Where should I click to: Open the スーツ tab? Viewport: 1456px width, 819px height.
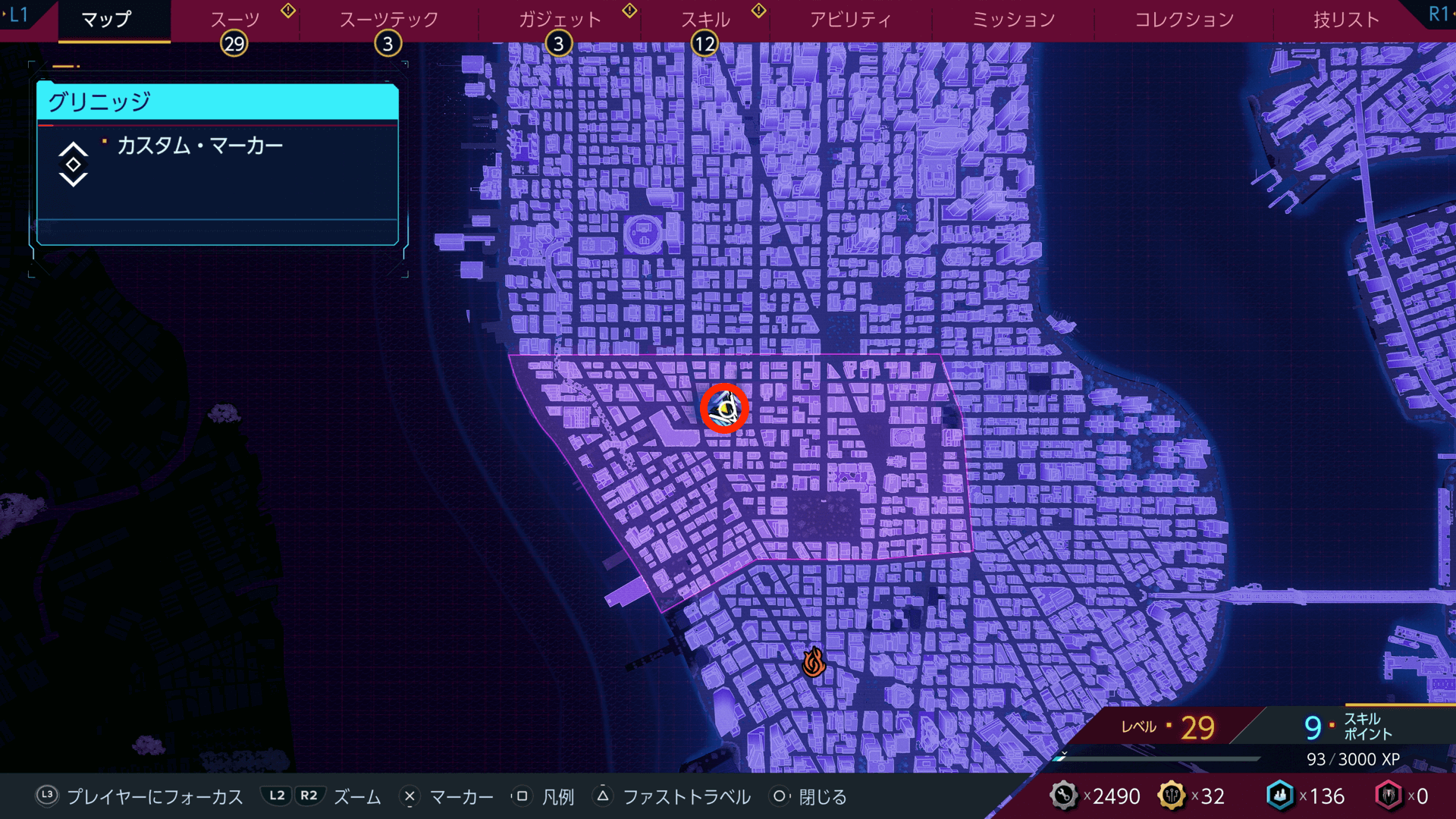234,20
